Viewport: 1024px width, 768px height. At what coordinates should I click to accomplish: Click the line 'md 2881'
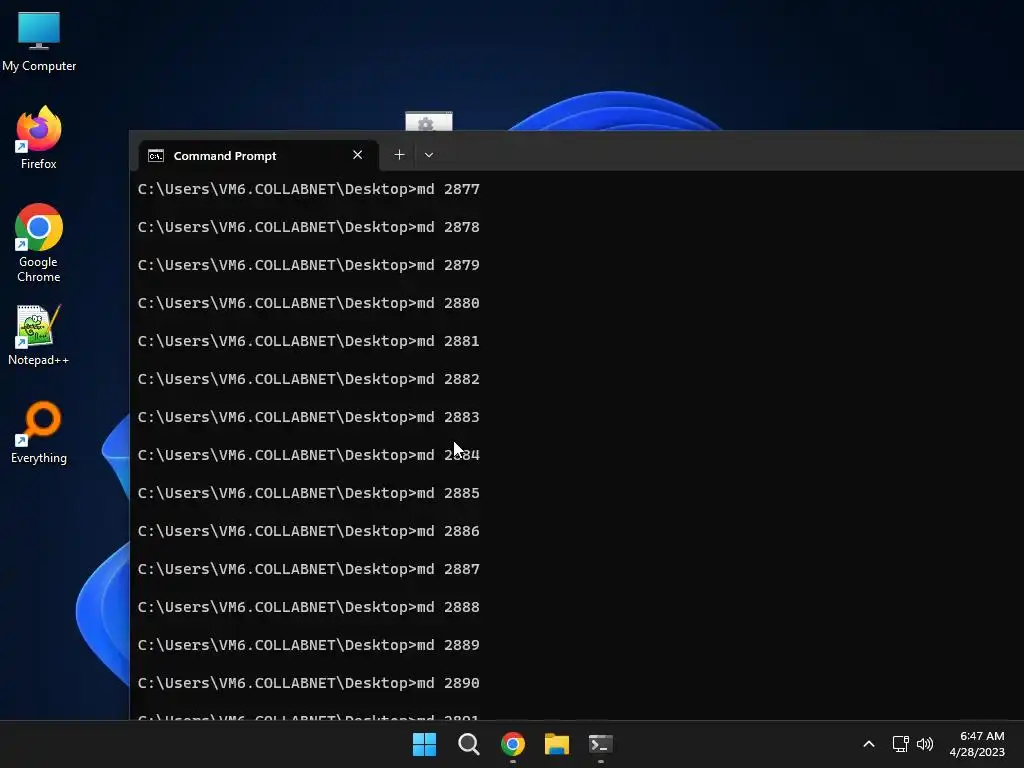click(x=308, y=341)
